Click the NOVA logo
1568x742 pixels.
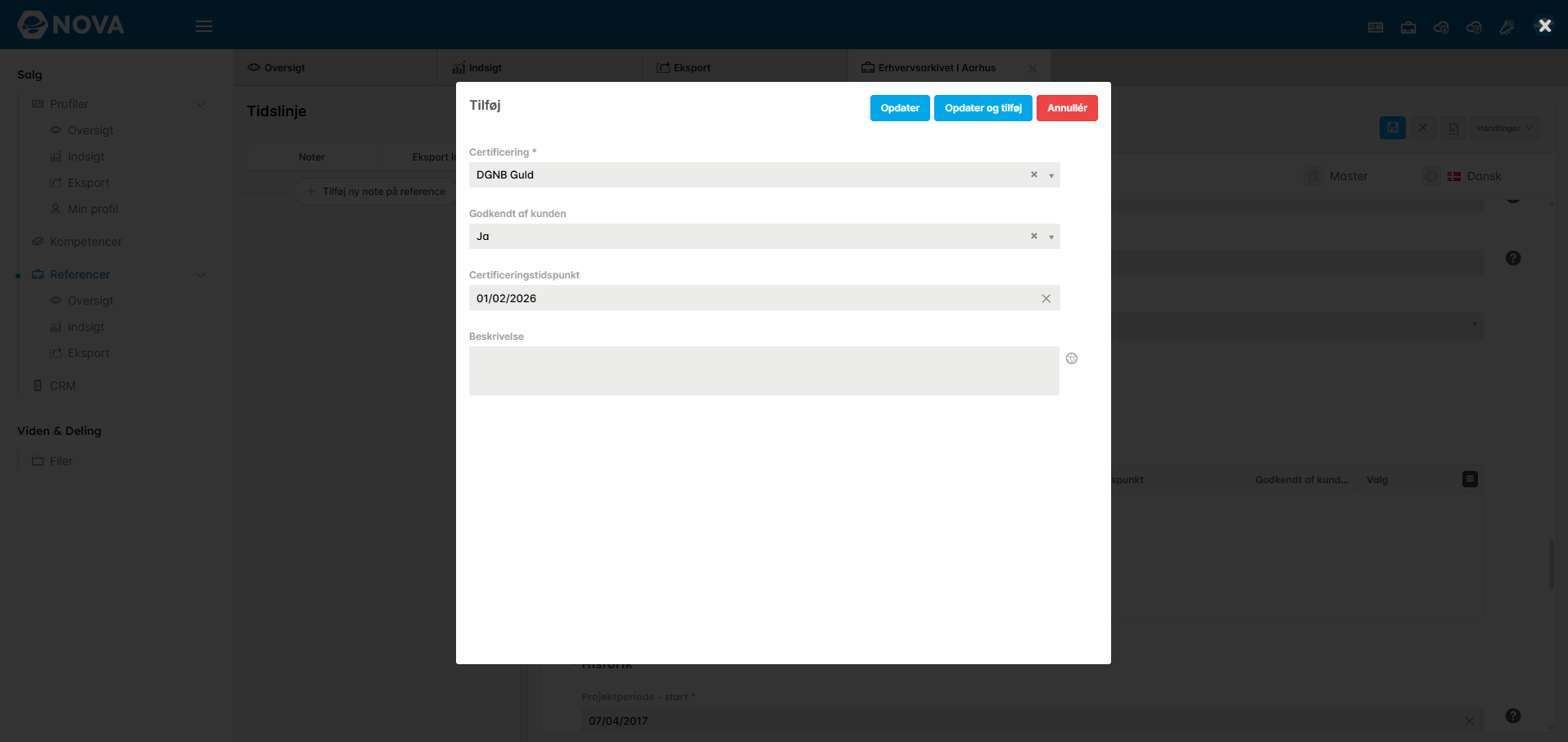click(x=71, y=25)
